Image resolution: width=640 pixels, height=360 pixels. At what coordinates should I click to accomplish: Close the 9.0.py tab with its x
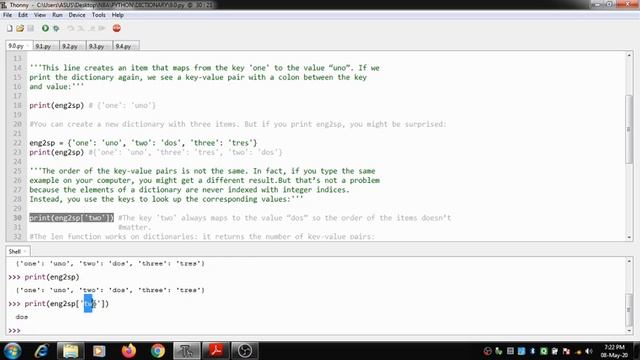(28, 46)
